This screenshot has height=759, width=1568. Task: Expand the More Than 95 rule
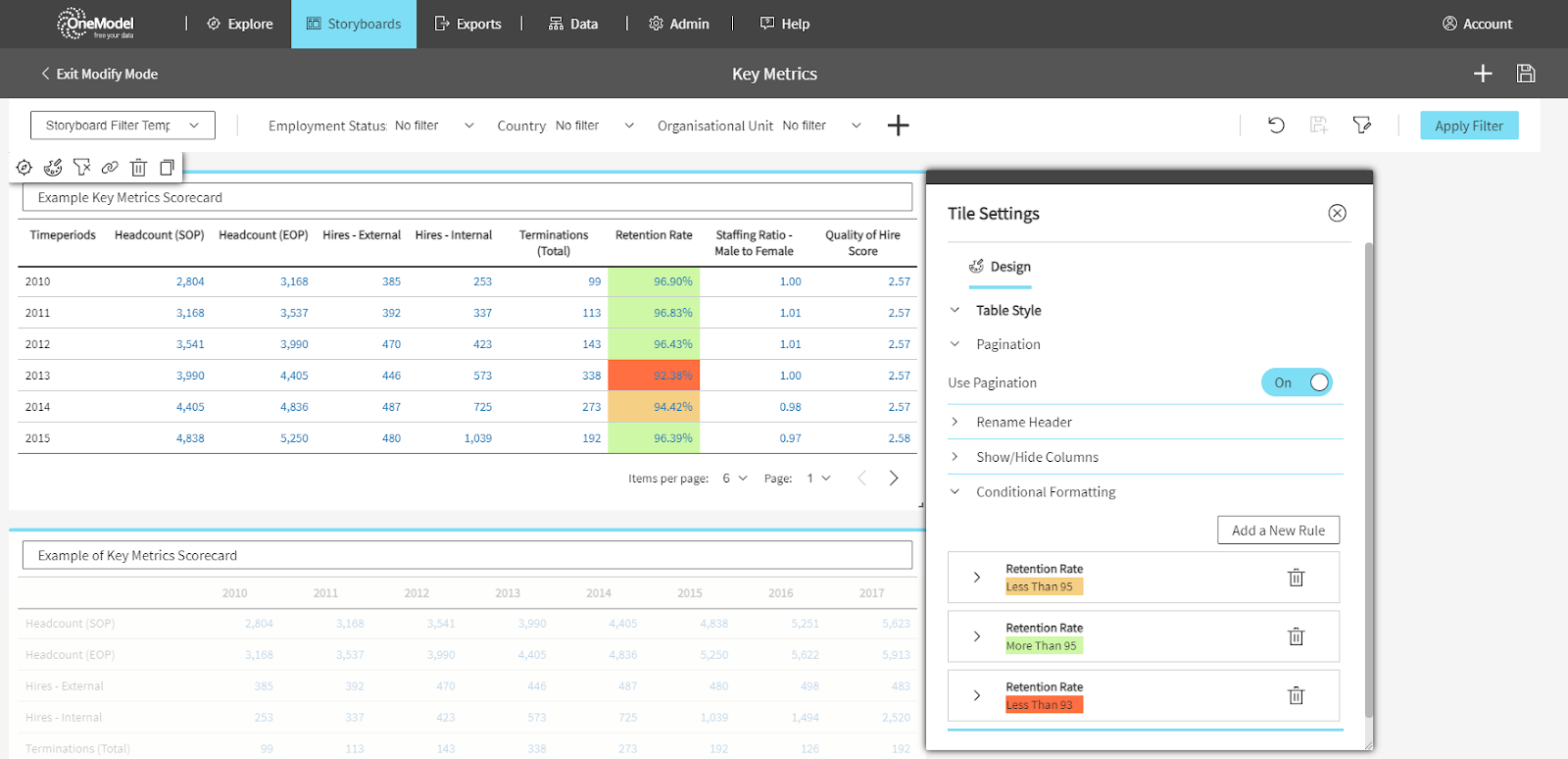977,636
